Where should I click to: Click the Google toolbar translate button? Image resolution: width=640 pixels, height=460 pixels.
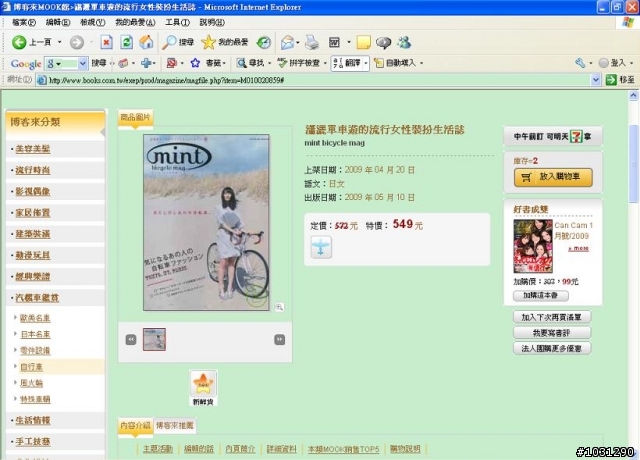tap(347, 63)
